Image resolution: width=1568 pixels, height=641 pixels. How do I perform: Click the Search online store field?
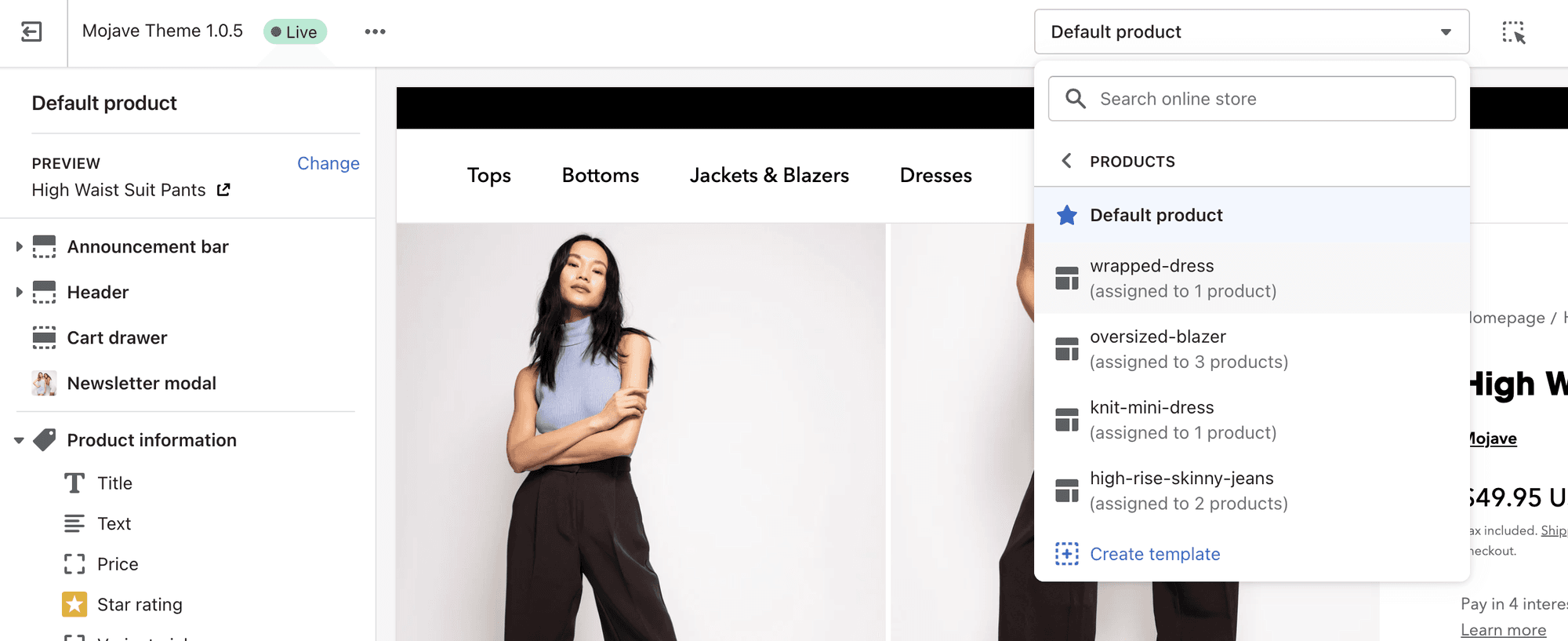(1251, 99)
